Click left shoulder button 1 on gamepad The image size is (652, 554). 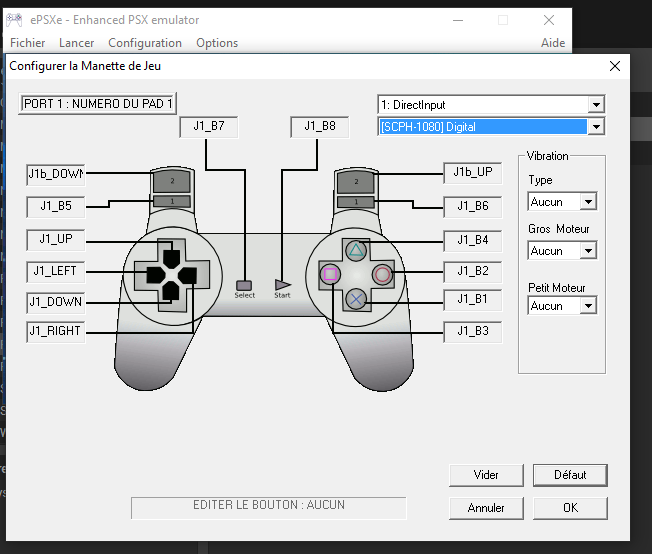172,201
